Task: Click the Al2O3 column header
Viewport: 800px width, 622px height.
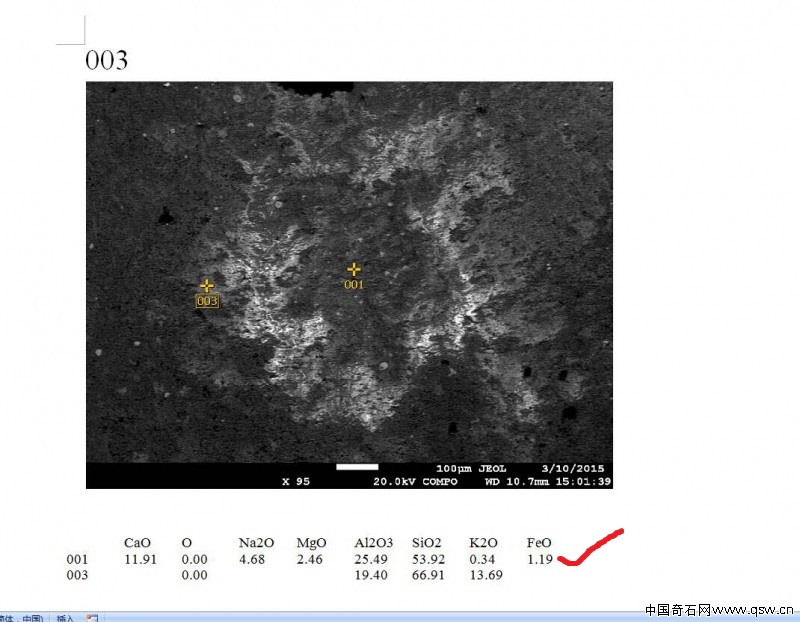Action: tap(373, 542)
